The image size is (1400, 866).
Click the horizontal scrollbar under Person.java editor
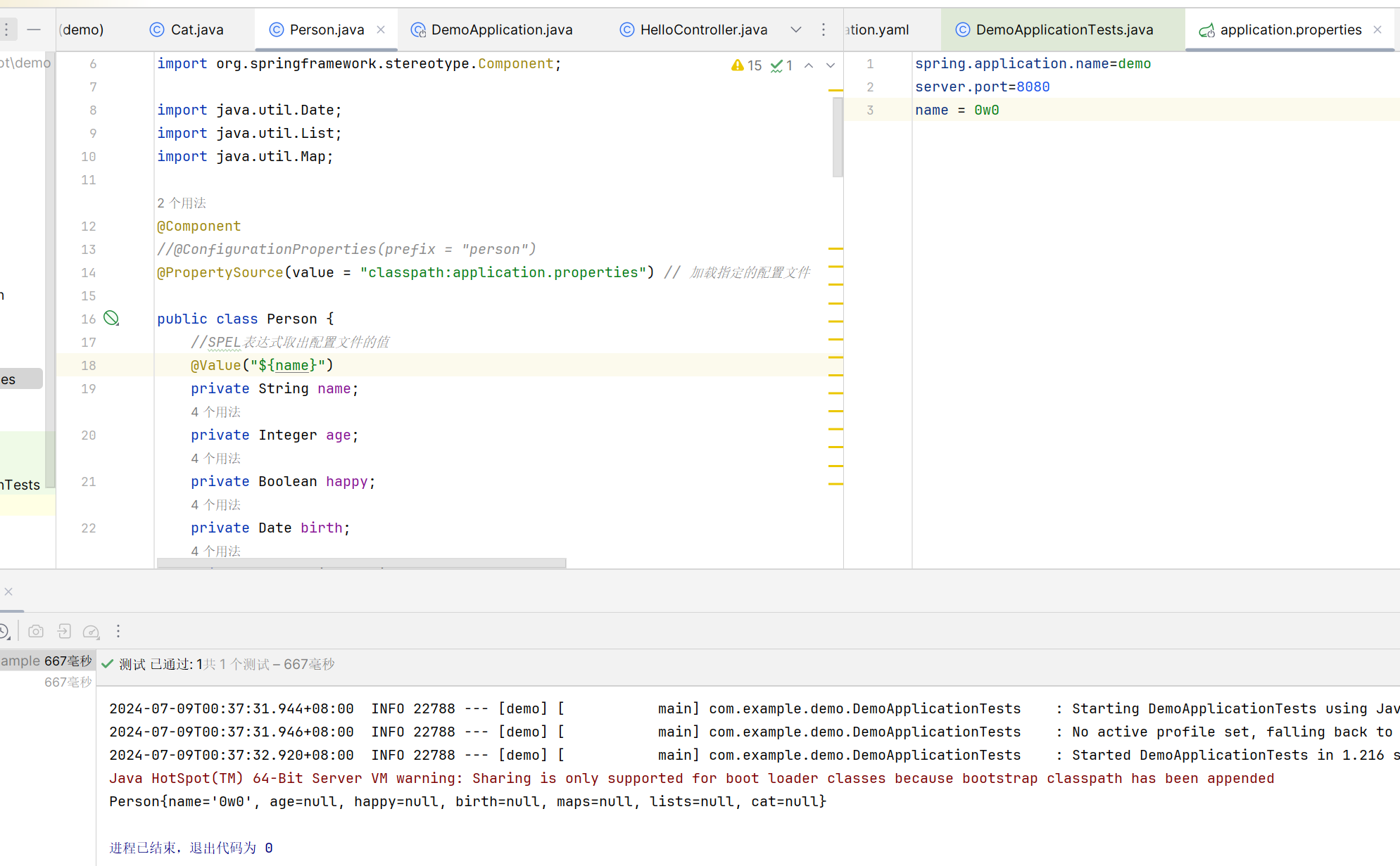pos(361,563)
